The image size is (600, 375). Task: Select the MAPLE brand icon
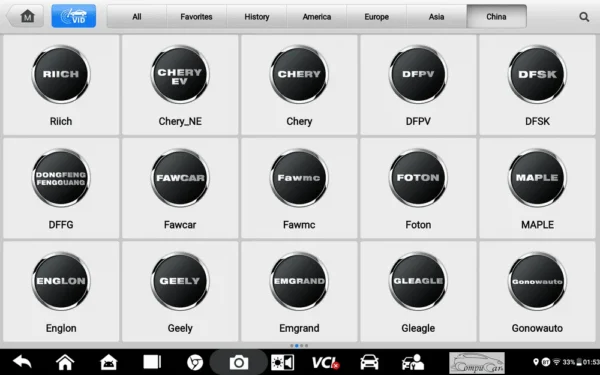537,178
